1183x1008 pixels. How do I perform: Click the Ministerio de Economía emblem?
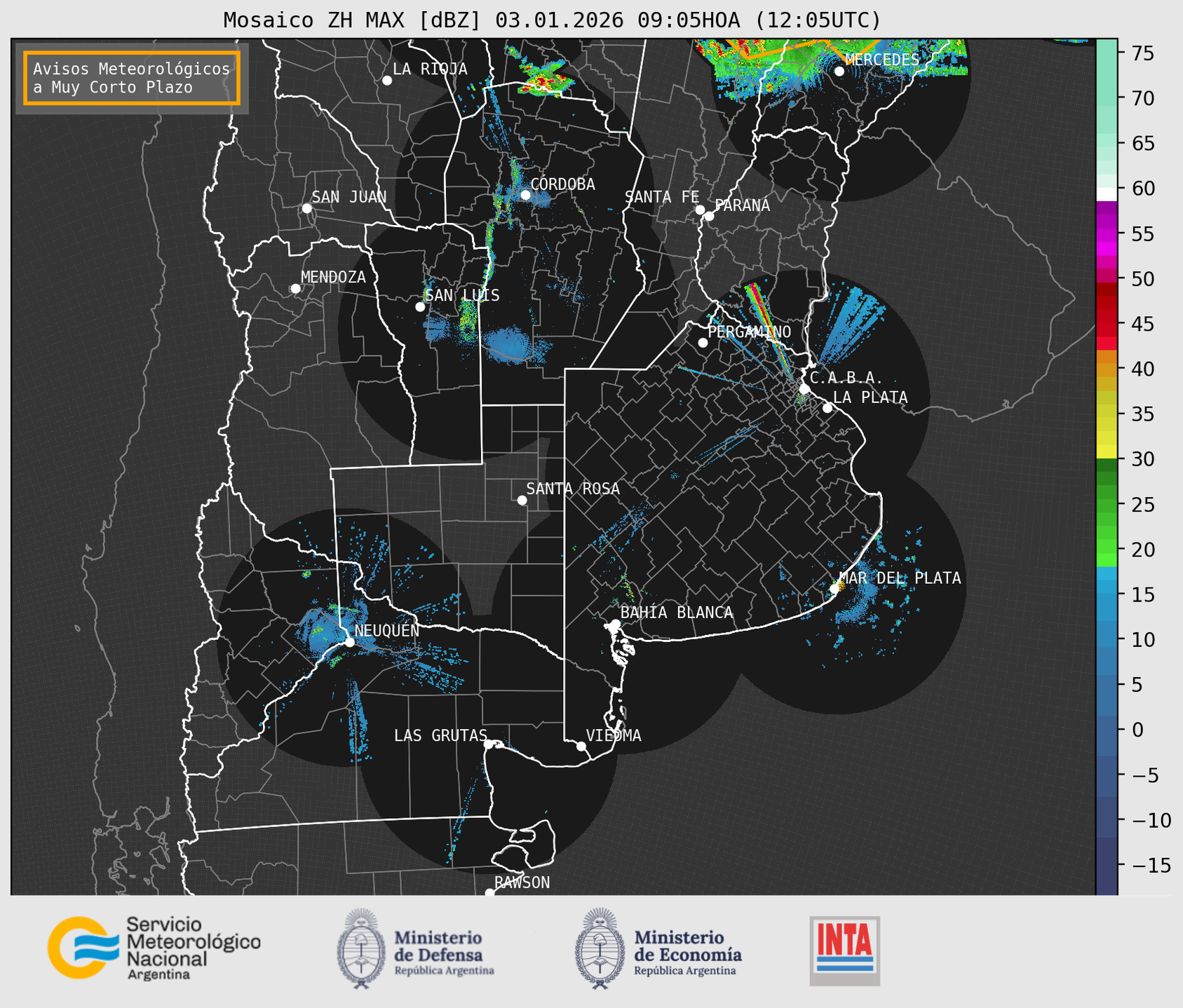click(600, 948)
